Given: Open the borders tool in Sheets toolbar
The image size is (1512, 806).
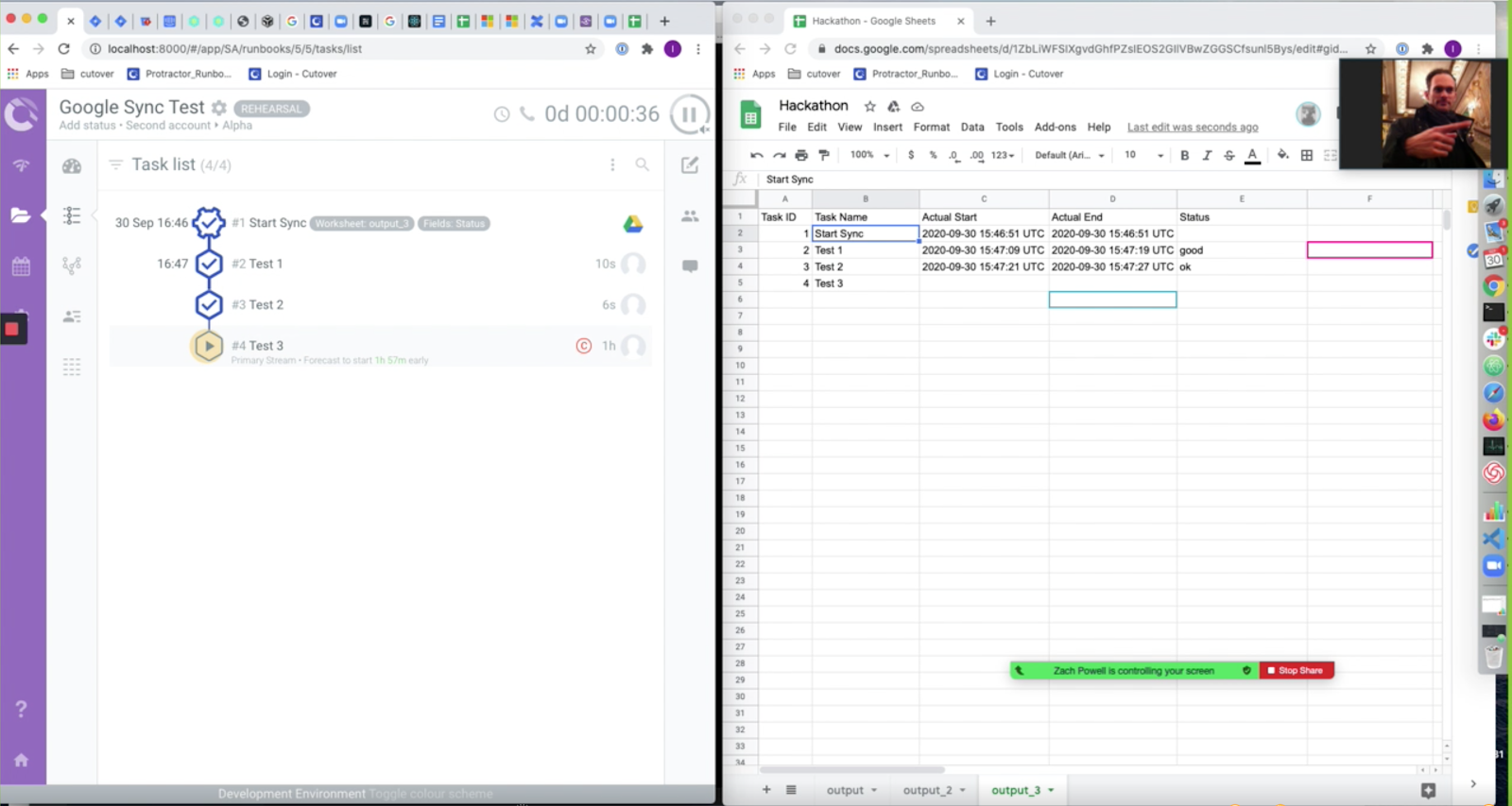Looking at the screenshot, I should [x=1307, y=155].
